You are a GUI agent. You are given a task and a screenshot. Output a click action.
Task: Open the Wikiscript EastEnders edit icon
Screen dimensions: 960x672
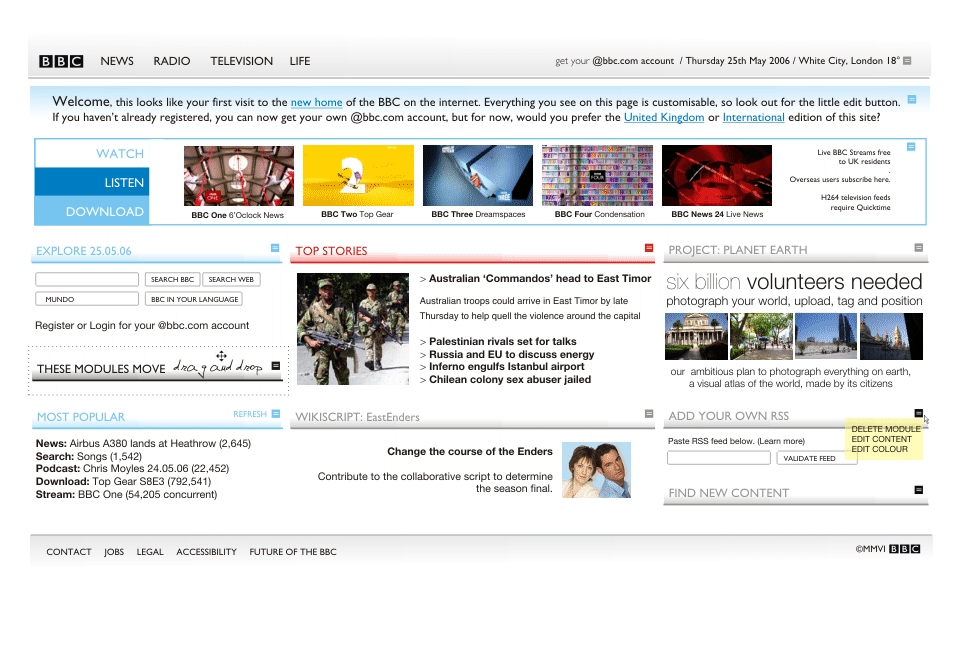coord(649,414)
